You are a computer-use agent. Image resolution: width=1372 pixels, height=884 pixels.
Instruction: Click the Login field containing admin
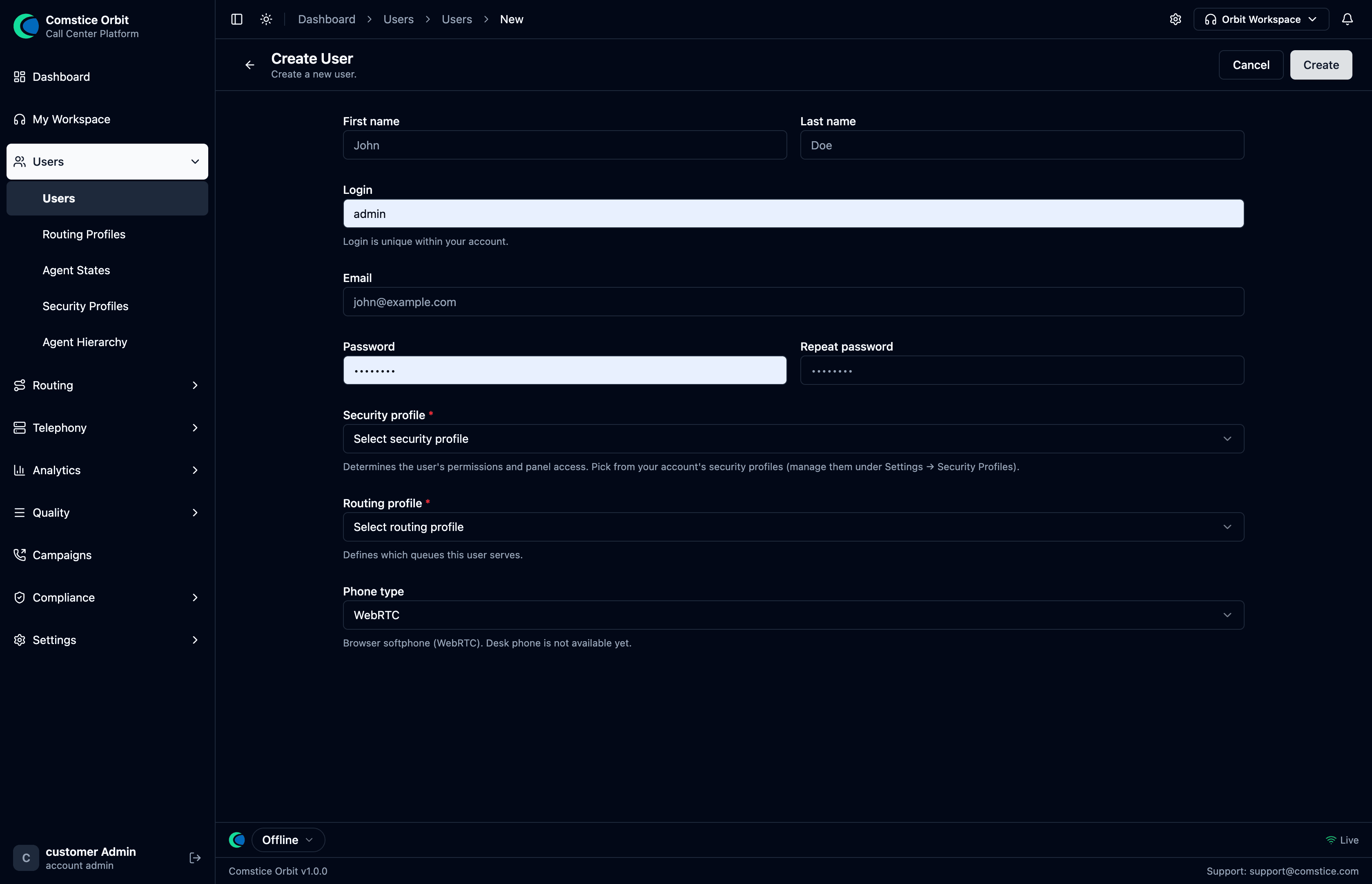pos(793,213)
